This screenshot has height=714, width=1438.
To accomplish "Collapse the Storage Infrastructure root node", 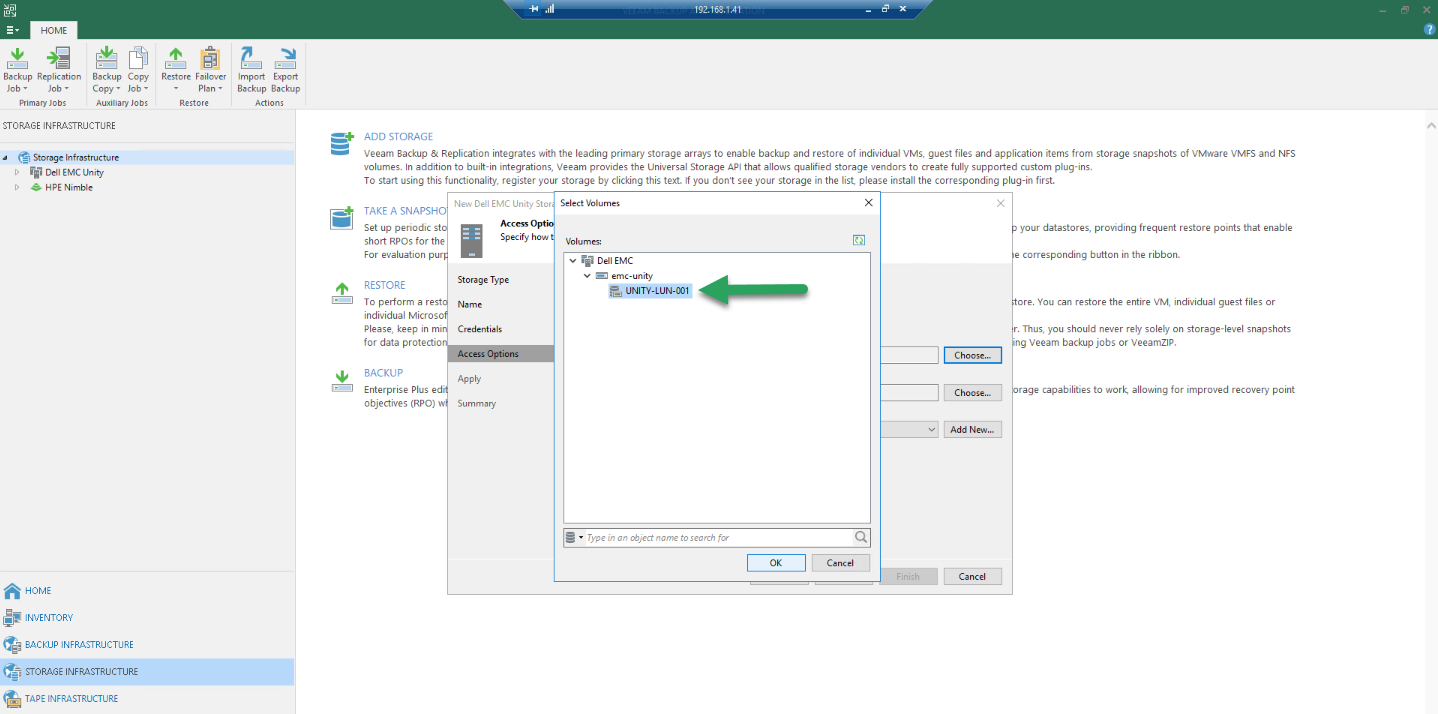I will (5, 157).
